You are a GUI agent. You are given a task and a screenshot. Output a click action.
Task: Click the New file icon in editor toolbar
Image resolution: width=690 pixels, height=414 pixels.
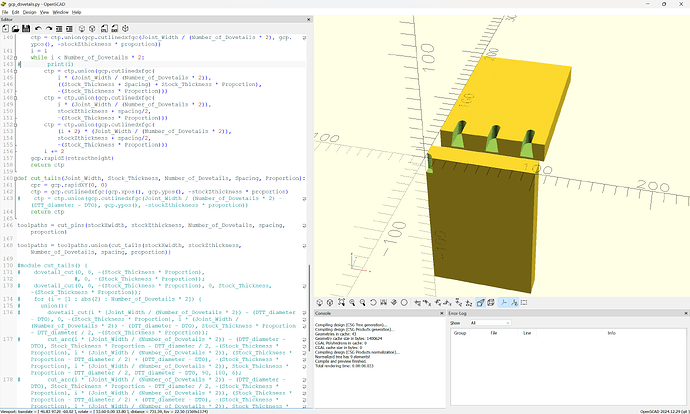[6, 29]
